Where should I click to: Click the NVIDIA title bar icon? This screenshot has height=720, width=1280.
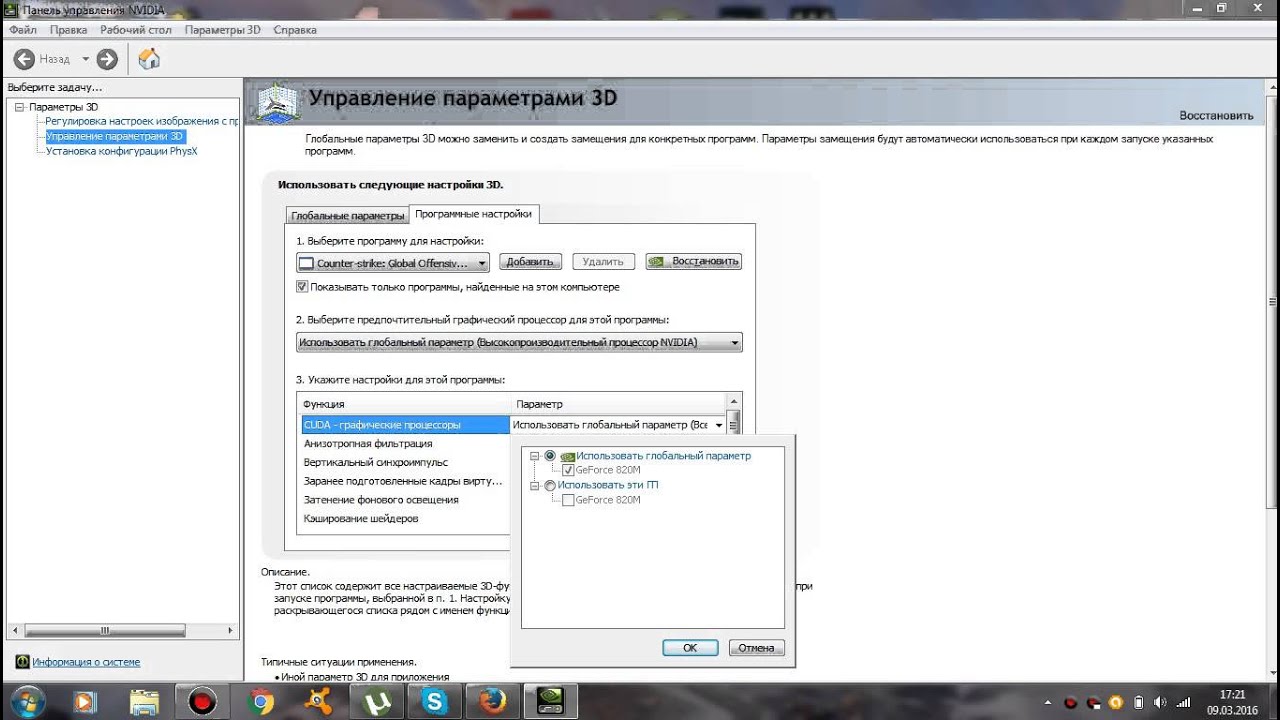click(12, 9)
